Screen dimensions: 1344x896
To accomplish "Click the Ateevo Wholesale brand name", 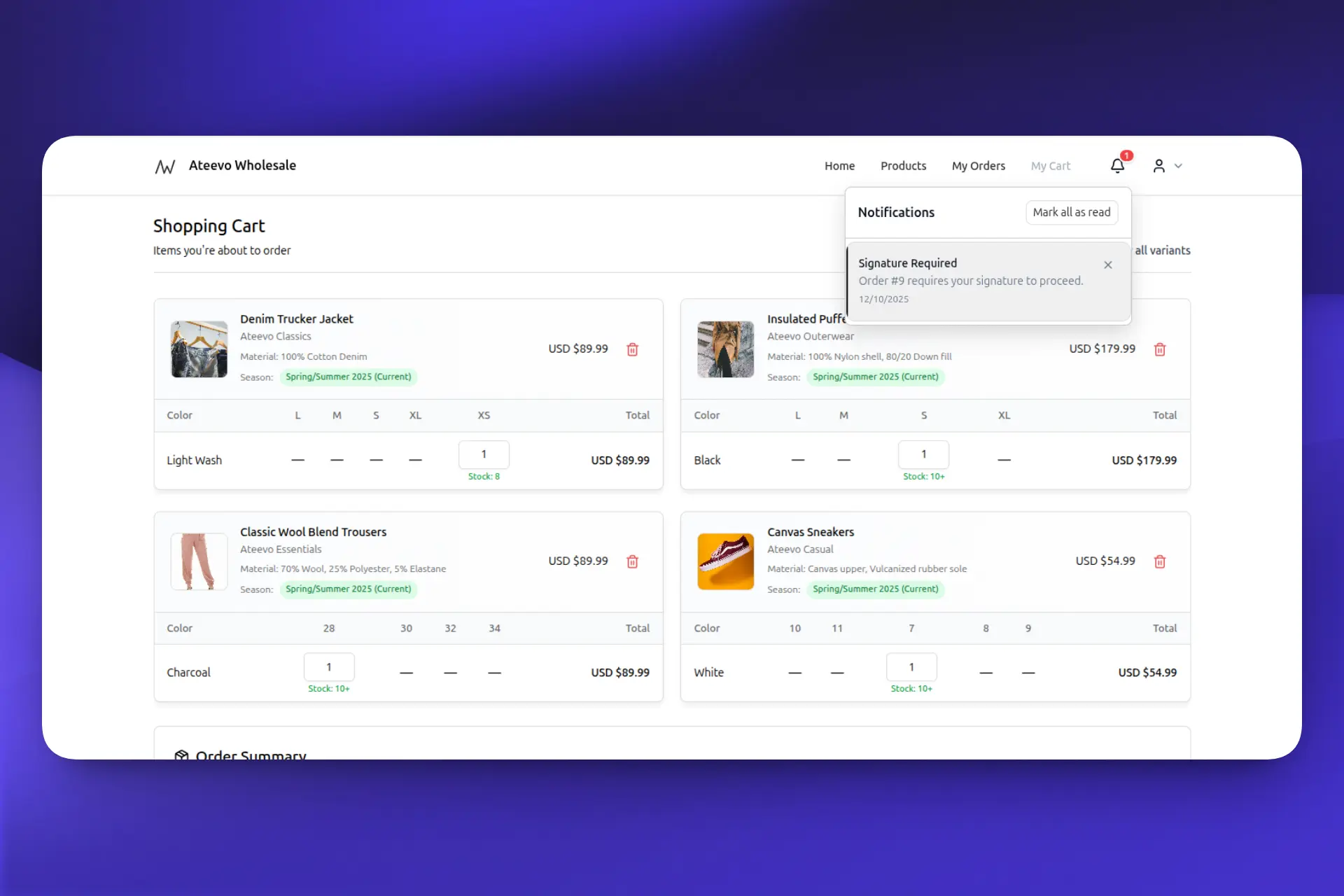I will pos(242,165).
